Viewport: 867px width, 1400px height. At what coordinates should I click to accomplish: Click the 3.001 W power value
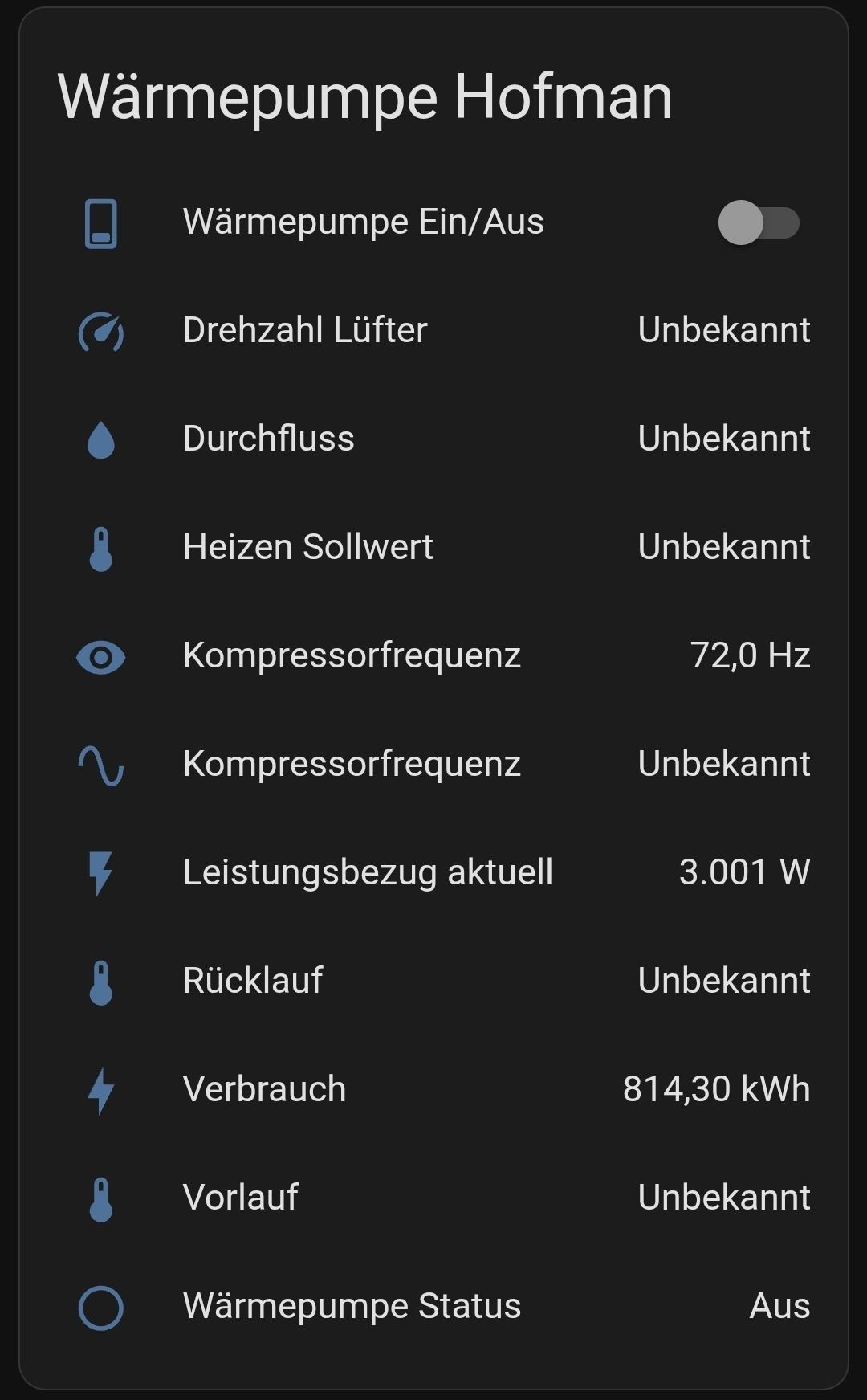click(744, 872)
